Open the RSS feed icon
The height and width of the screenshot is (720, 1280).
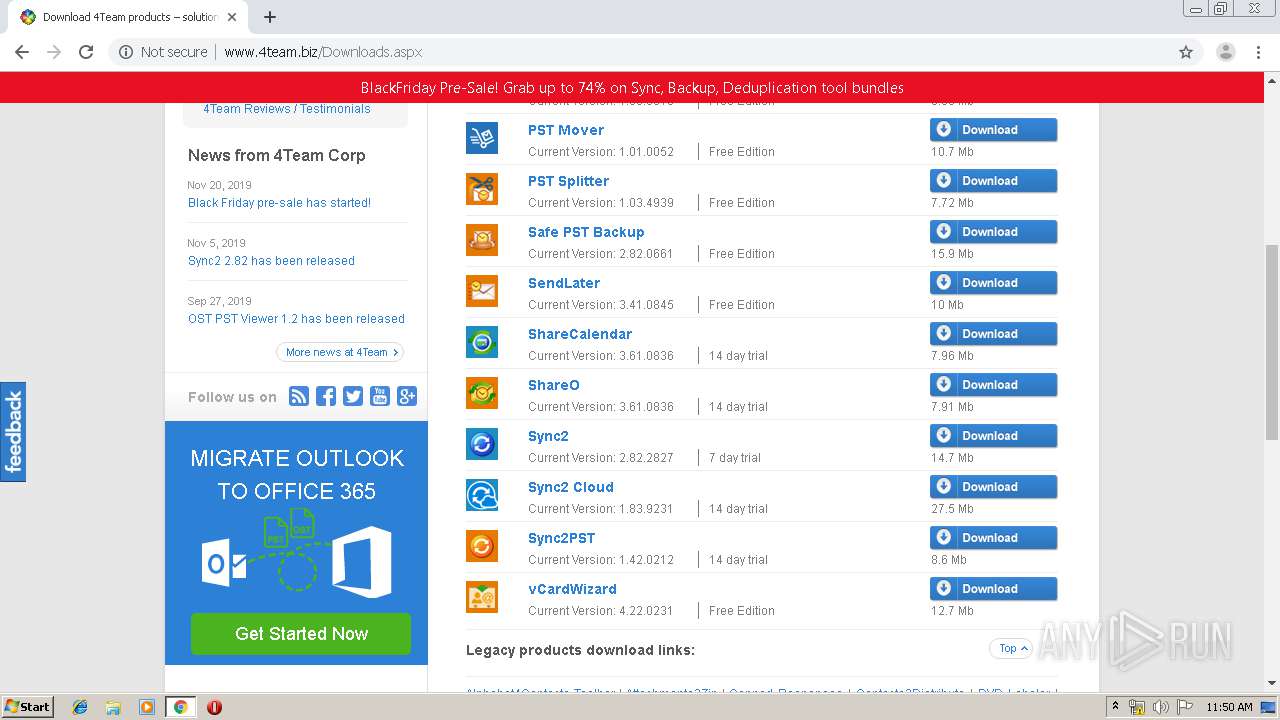299,396
